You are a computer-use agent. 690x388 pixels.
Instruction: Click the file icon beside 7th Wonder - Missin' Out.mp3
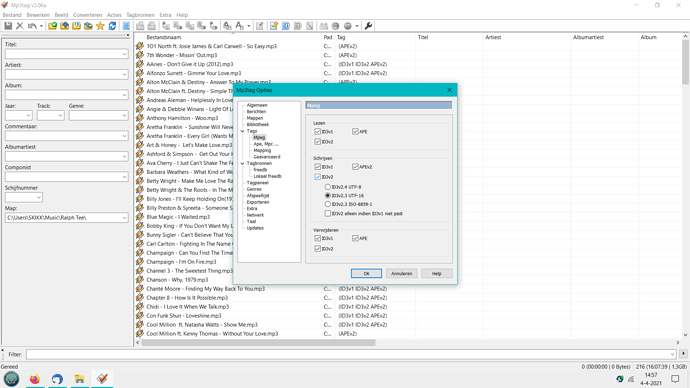click(x=140, y=55)
